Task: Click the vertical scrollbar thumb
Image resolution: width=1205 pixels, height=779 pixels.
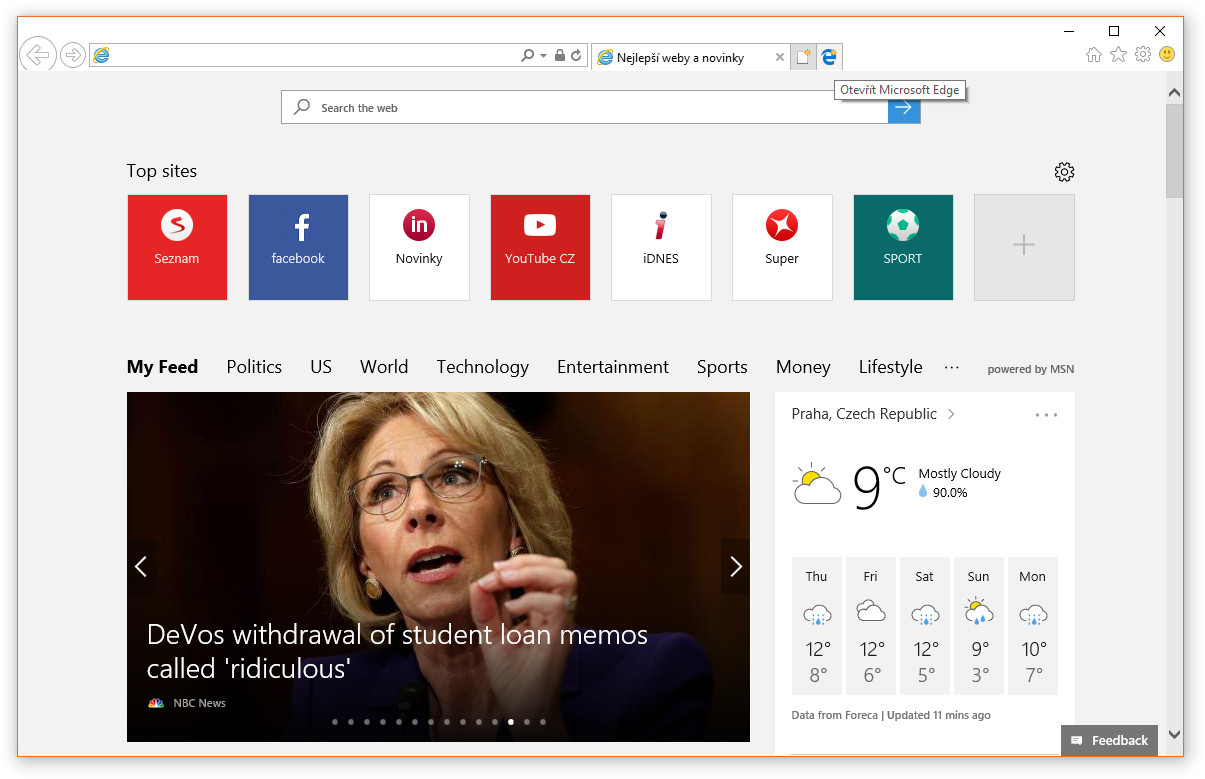Action: click(x=1175, y=151)
